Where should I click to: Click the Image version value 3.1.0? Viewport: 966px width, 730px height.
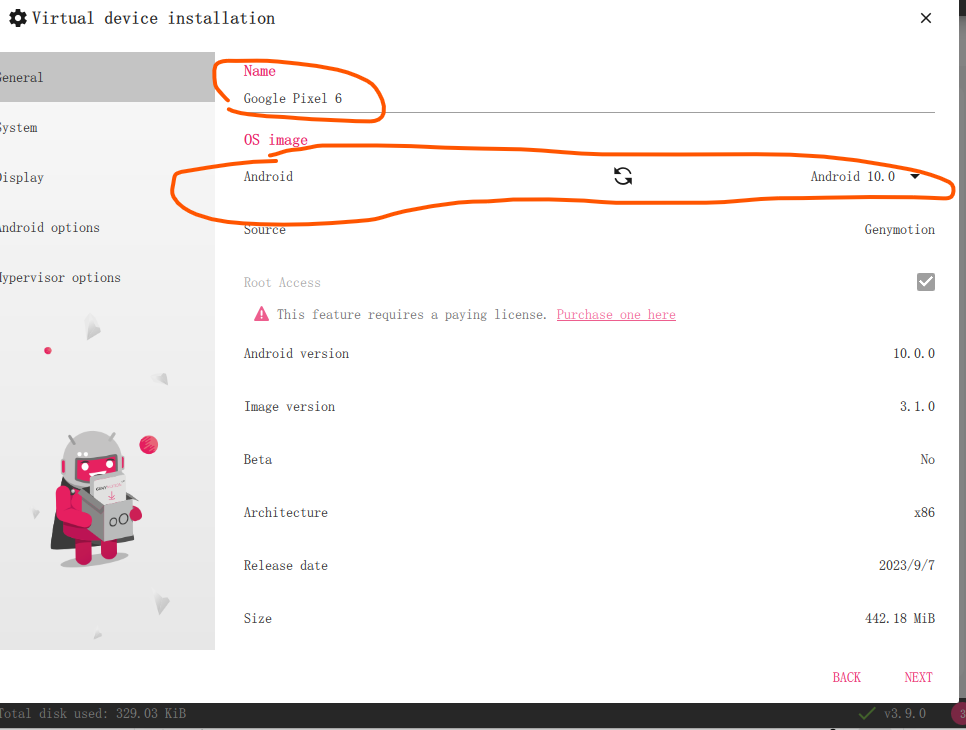[x=917, y=407]
